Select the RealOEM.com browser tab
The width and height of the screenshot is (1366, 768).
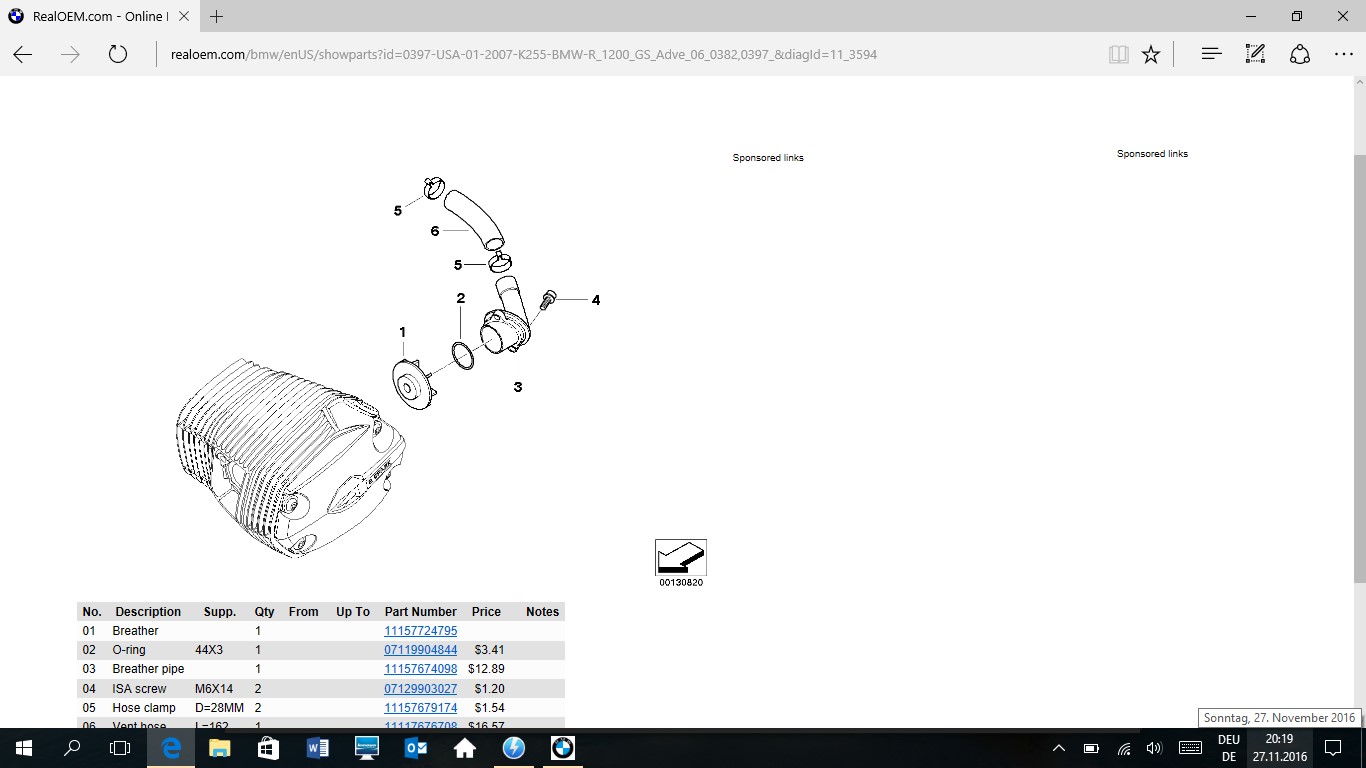99,16
